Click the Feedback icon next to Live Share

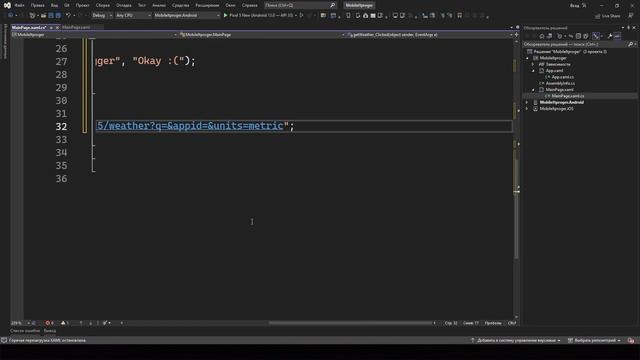click(x=631, y=16)
